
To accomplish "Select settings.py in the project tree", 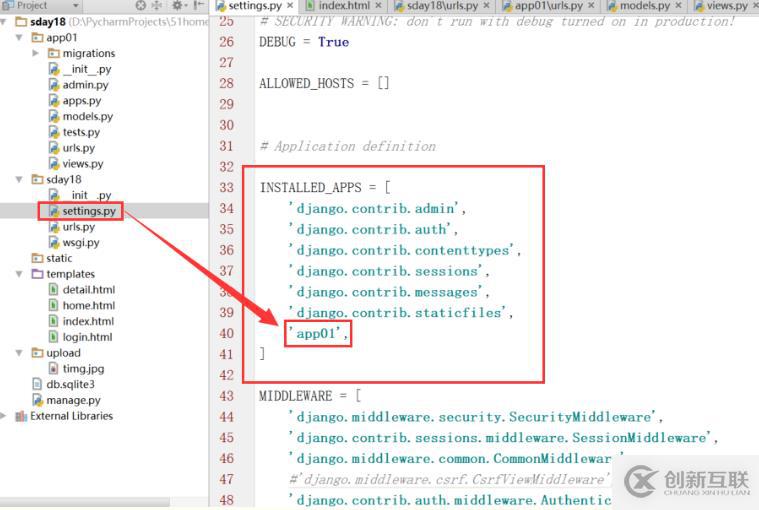I will point(89,211).
